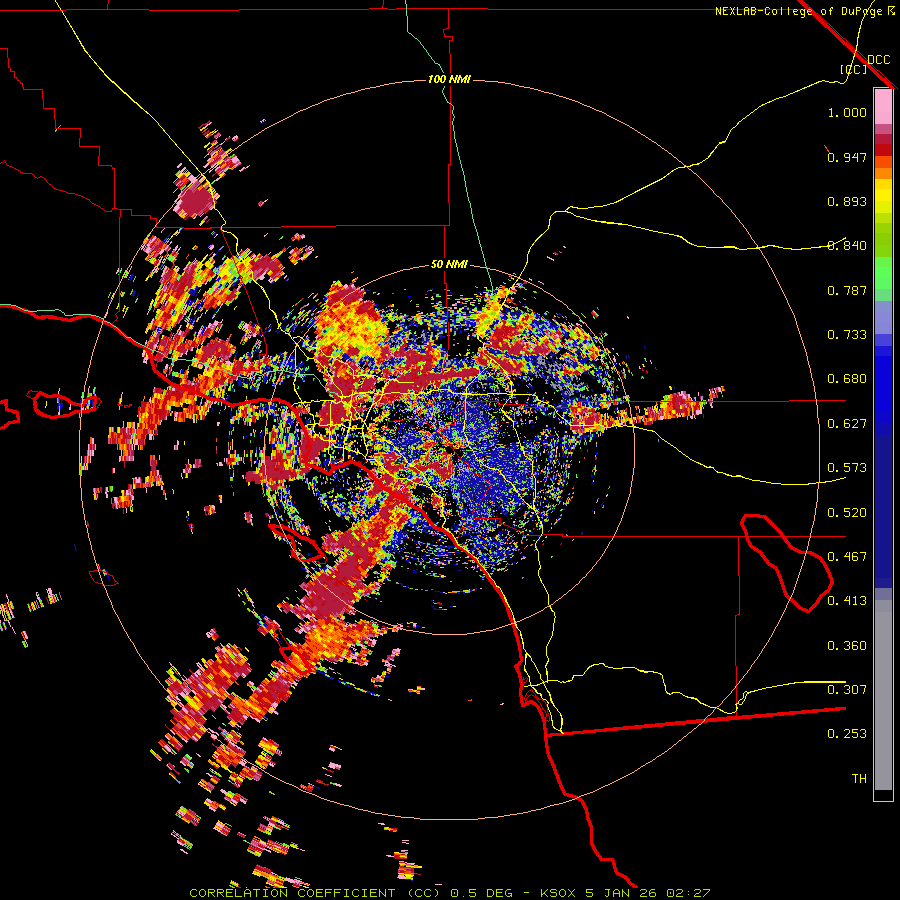This screenshot has height=900, width=900.
Task: Select the 0.467 scale value
Action: click(847, 557)
